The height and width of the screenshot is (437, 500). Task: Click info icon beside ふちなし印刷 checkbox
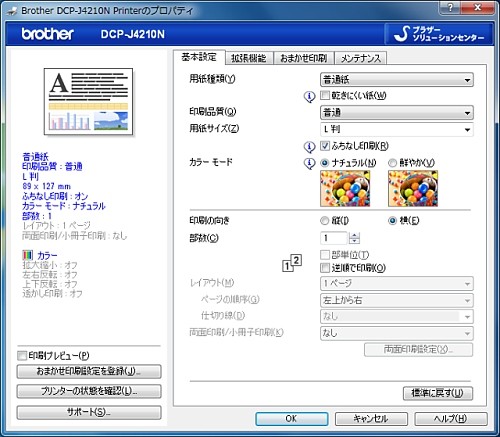point(309,147)
